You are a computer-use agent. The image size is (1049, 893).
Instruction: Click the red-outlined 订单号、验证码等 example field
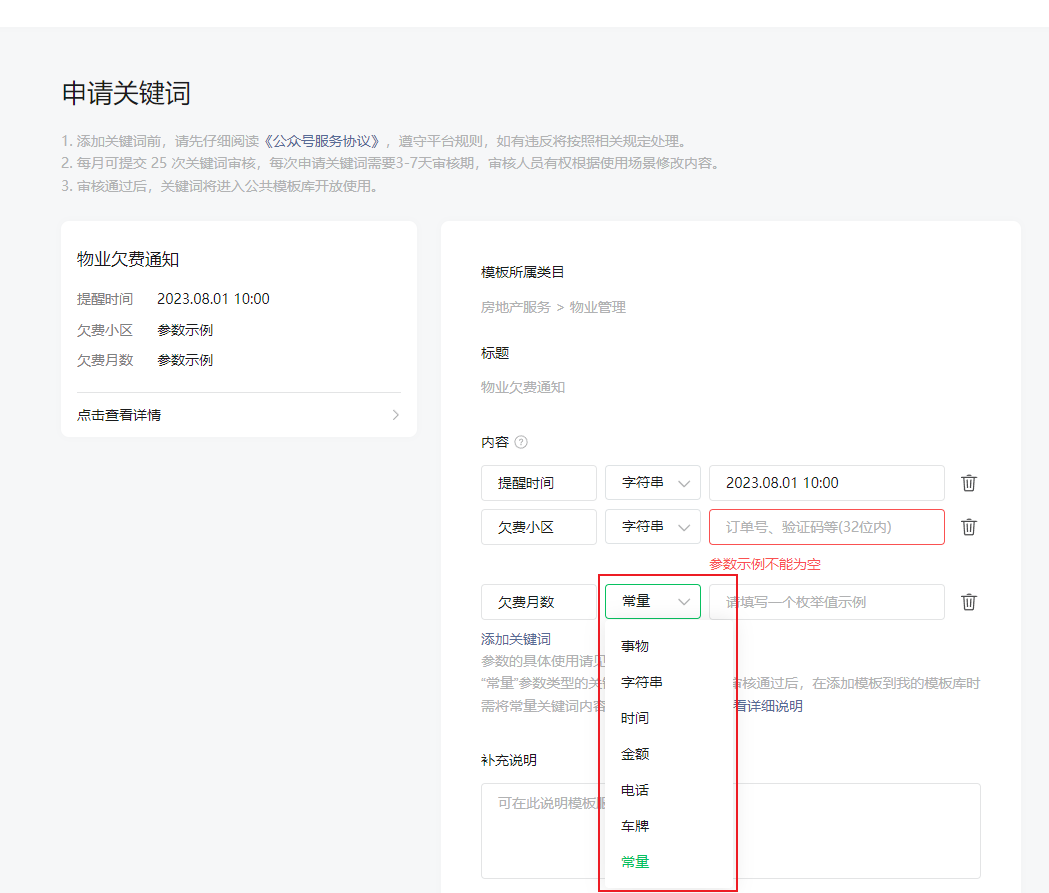[827, 527]
